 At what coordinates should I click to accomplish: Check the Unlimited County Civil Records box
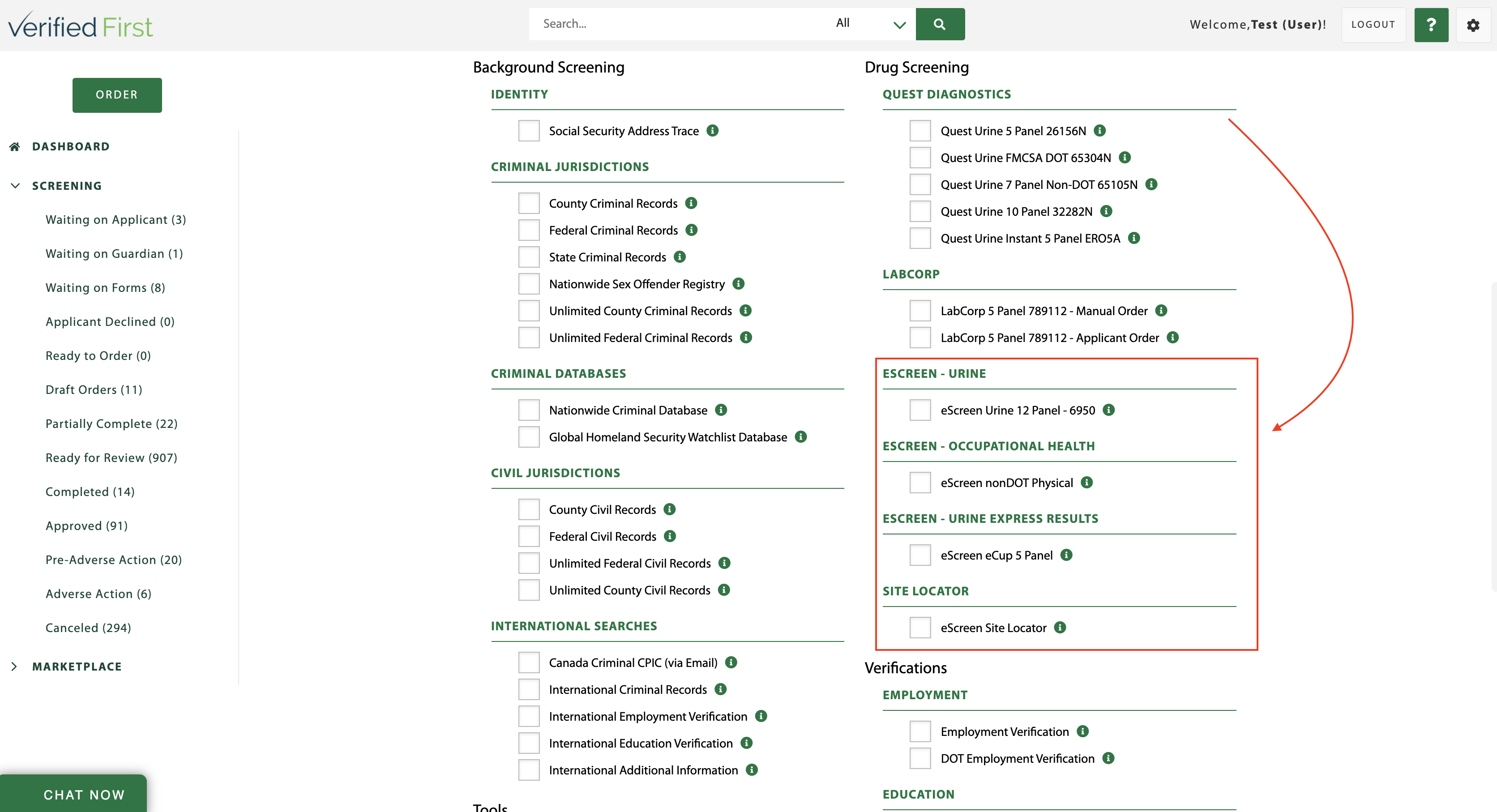(x=529, y=590)
